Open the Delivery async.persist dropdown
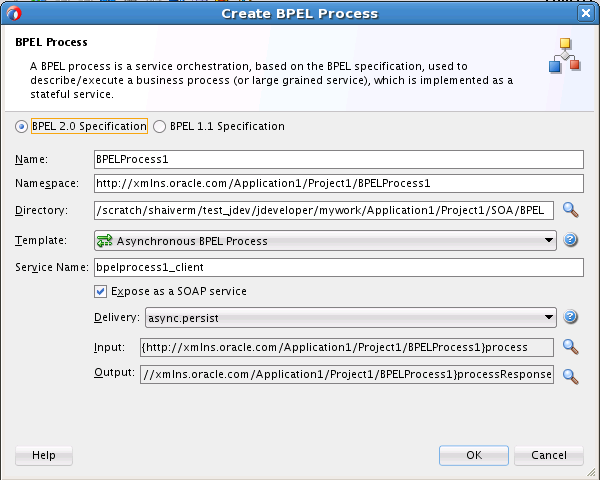Image resolution: width=601 pixels, height=480 pixels. point(351,317)
